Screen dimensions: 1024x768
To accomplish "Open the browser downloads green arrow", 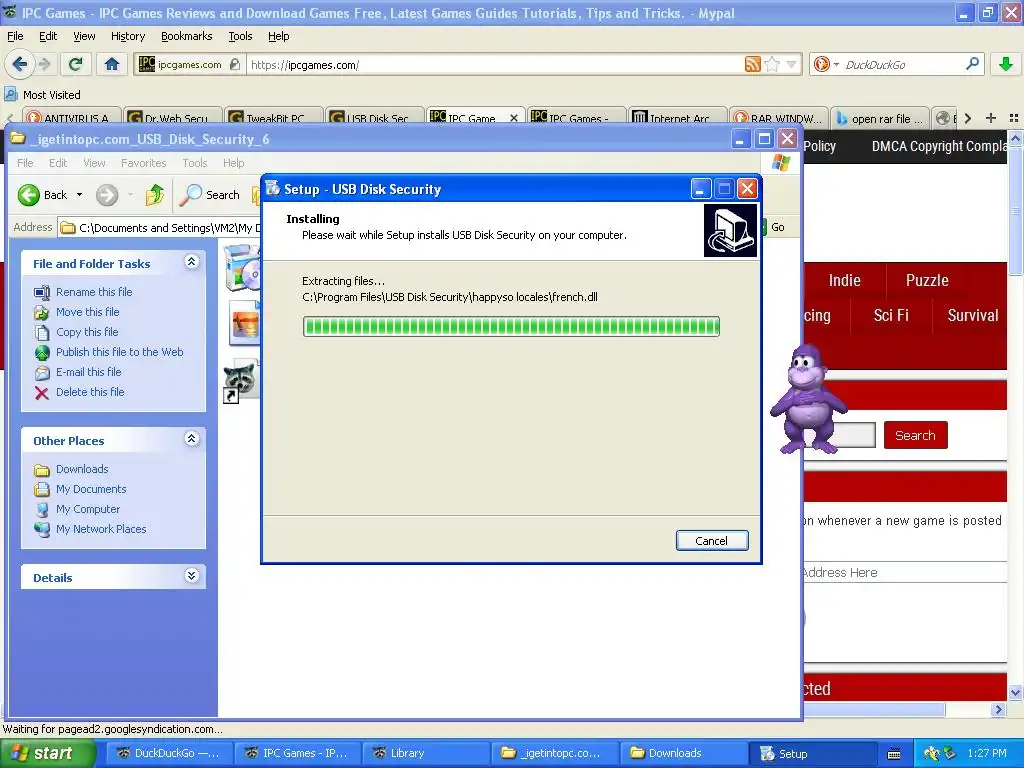I will point(1006,64).
